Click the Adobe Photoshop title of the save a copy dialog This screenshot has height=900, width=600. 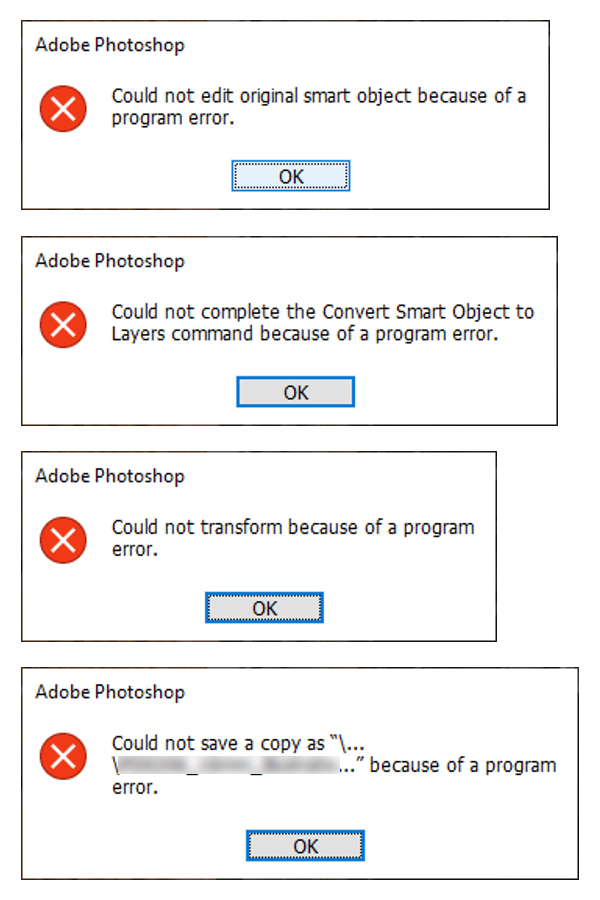[110, 691]
